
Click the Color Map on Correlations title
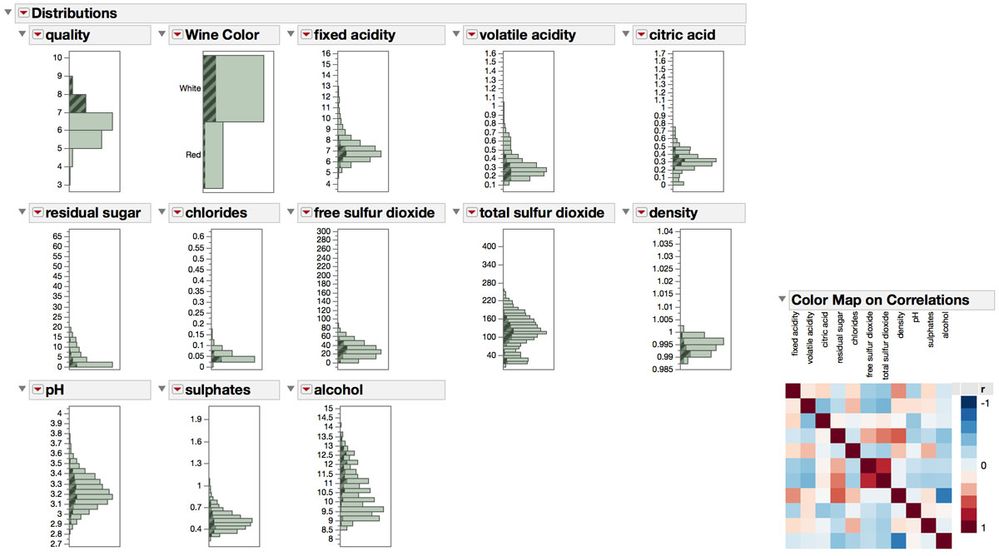point(879,300)
